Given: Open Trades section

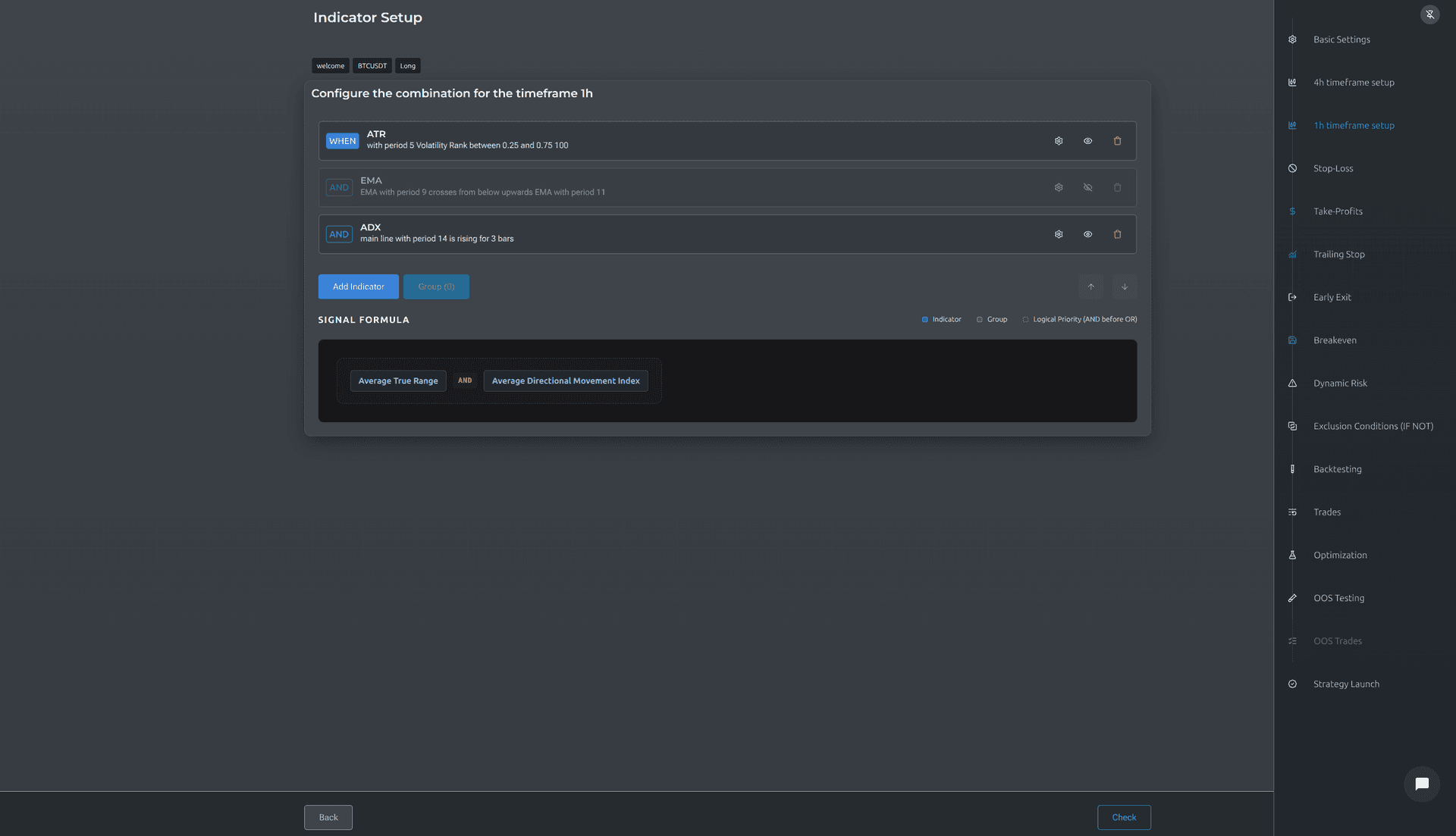Looking at the screenshot, I should click(1327, 512).
